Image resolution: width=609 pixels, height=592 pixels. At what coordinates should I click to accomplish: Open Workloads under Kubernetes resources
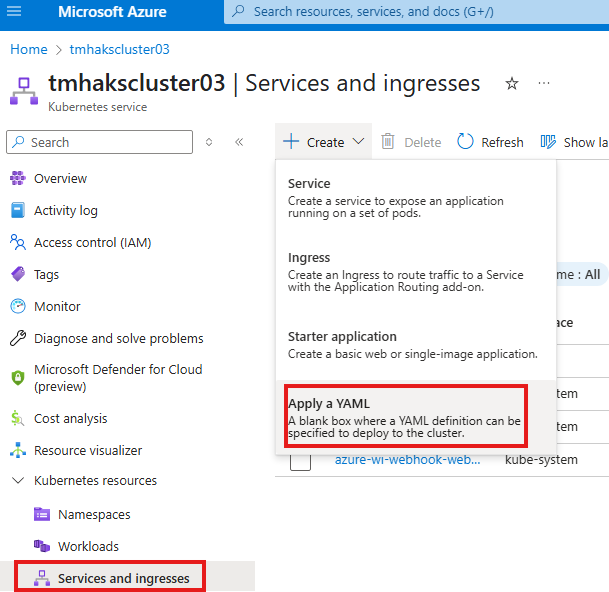pos(88,547)
